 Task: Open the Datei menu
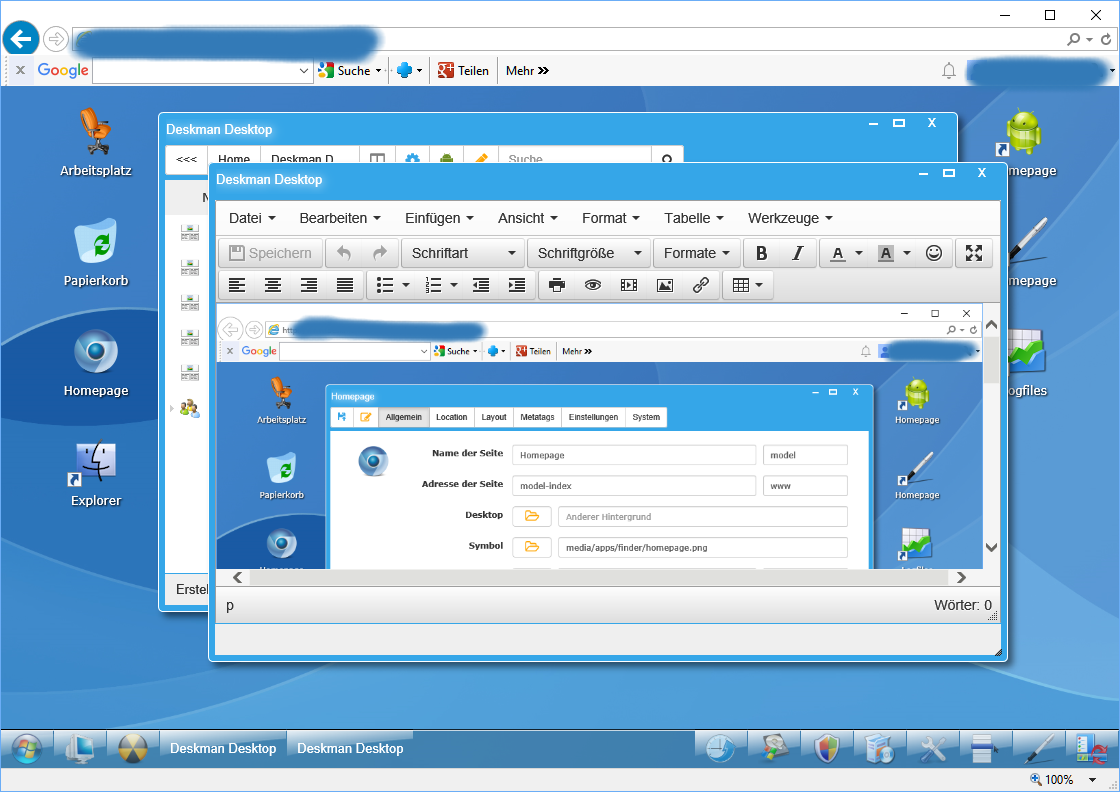point(252,219)
